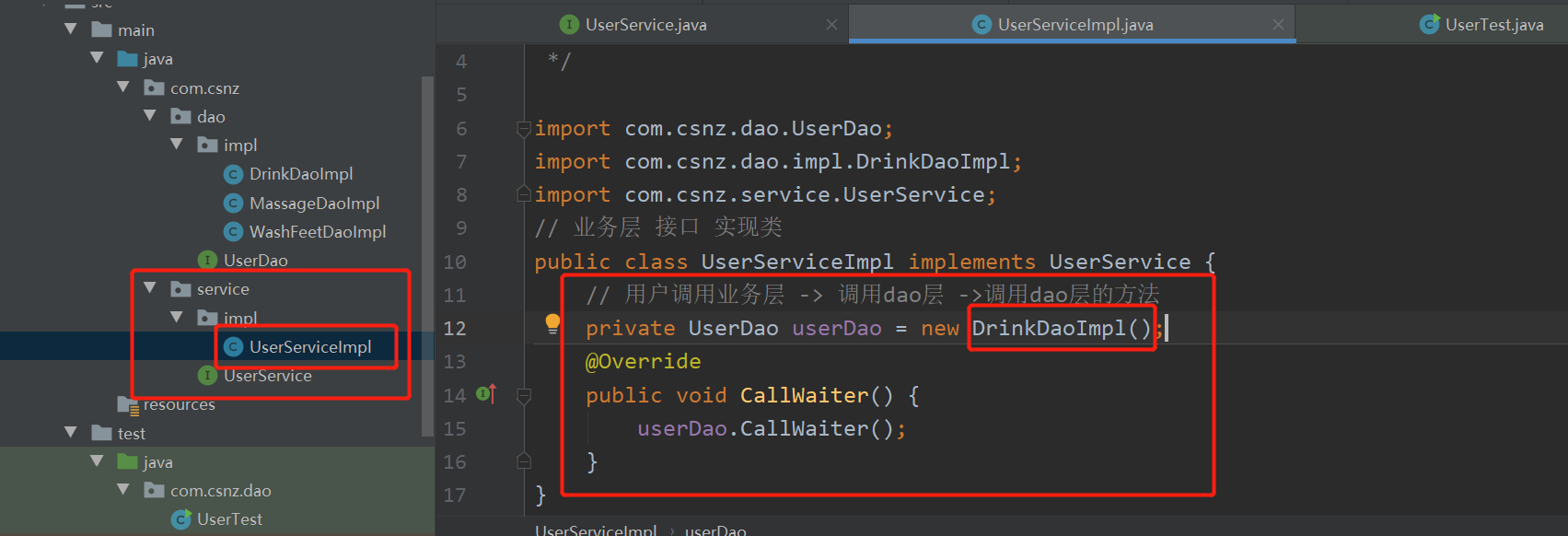Image resolution: width=1568 pixels, height=536 pixels.
Task: Click line number 10 in the gutter
Action: pos(455,262)
